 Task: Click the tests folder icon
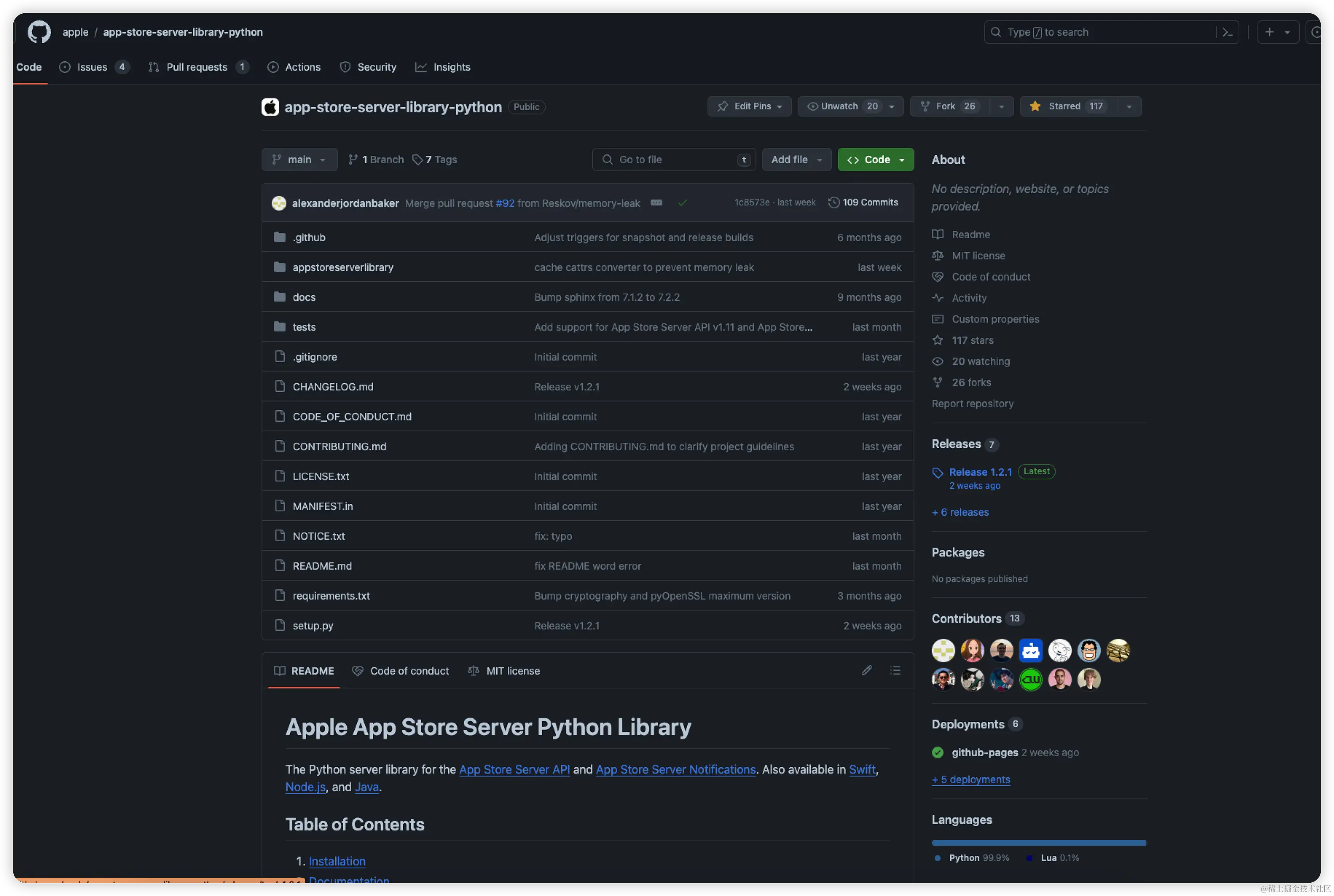point(279,327)
